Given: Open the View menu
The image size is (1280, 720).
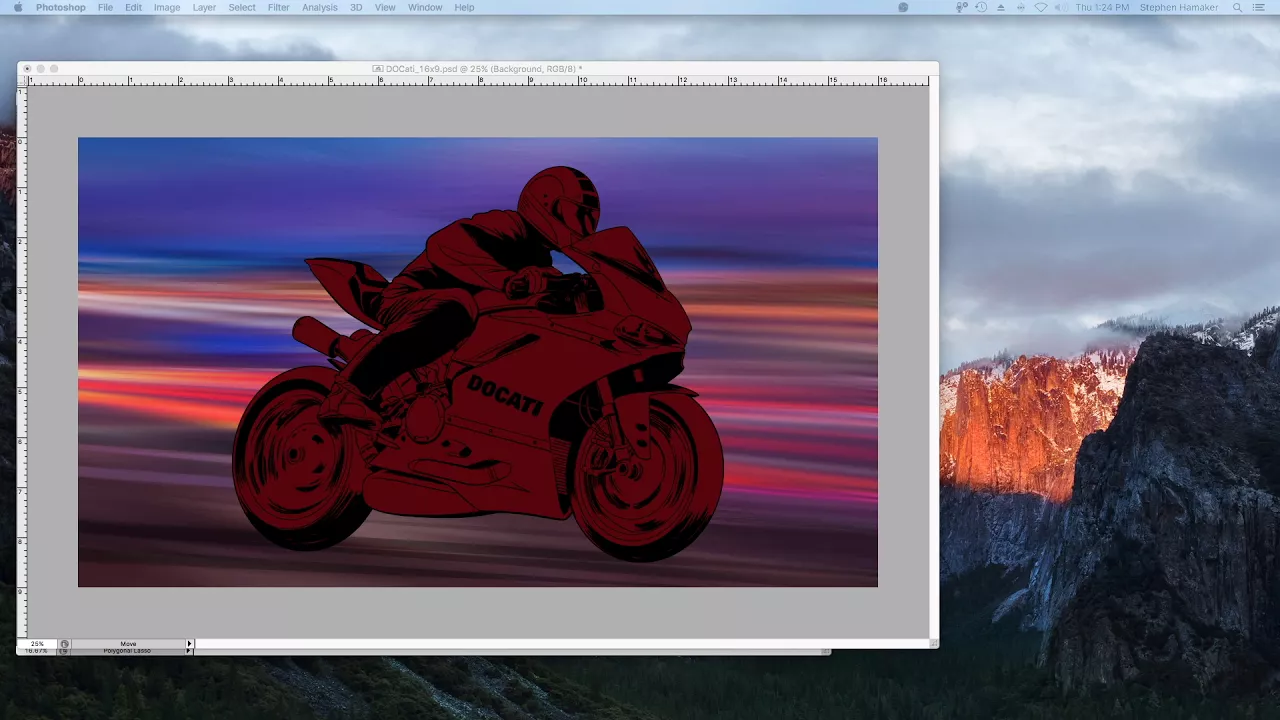Looking at the screenshot, I should (385, 7).
